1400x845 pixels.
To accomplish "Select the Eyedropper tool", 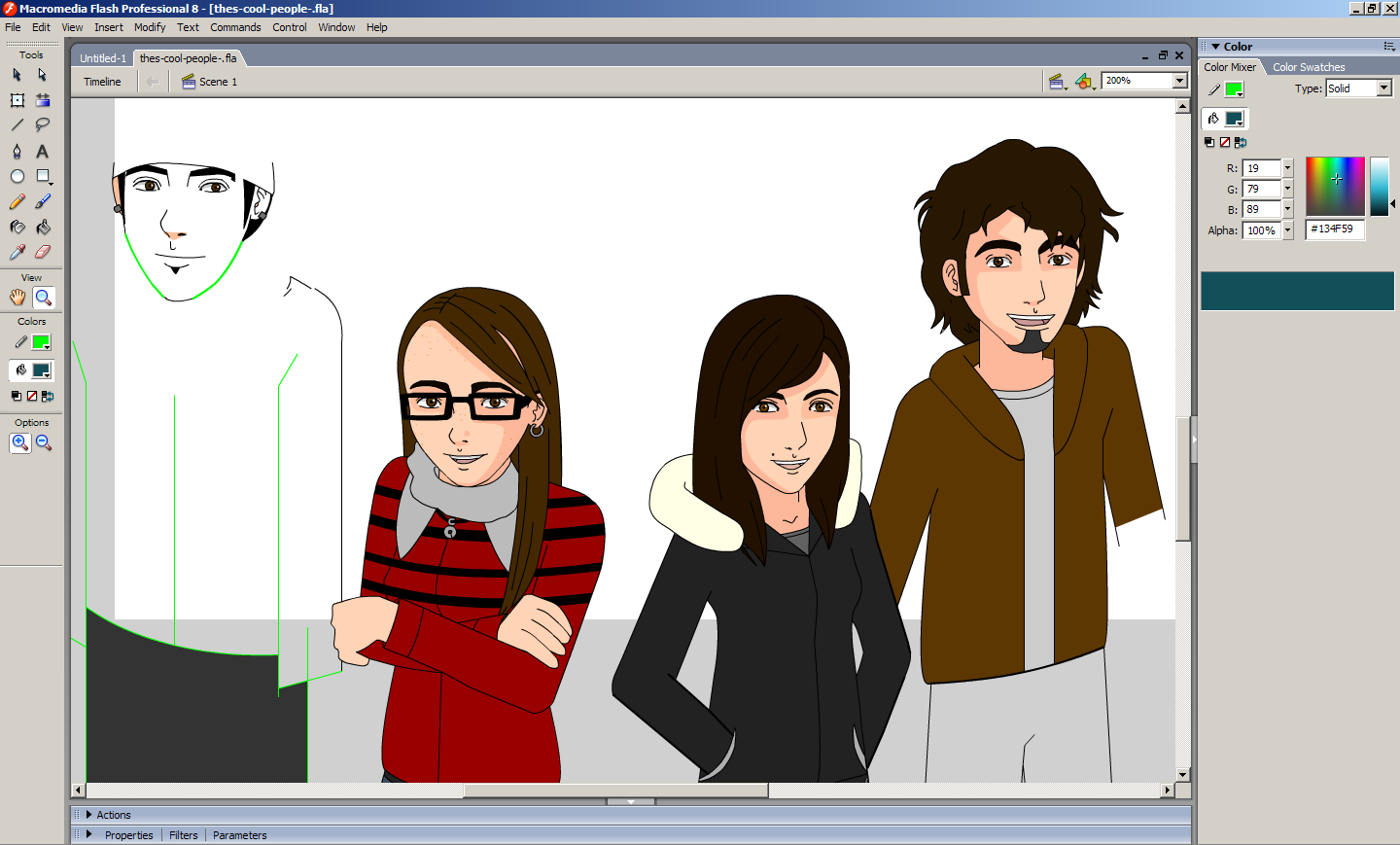I will point(17,252).
